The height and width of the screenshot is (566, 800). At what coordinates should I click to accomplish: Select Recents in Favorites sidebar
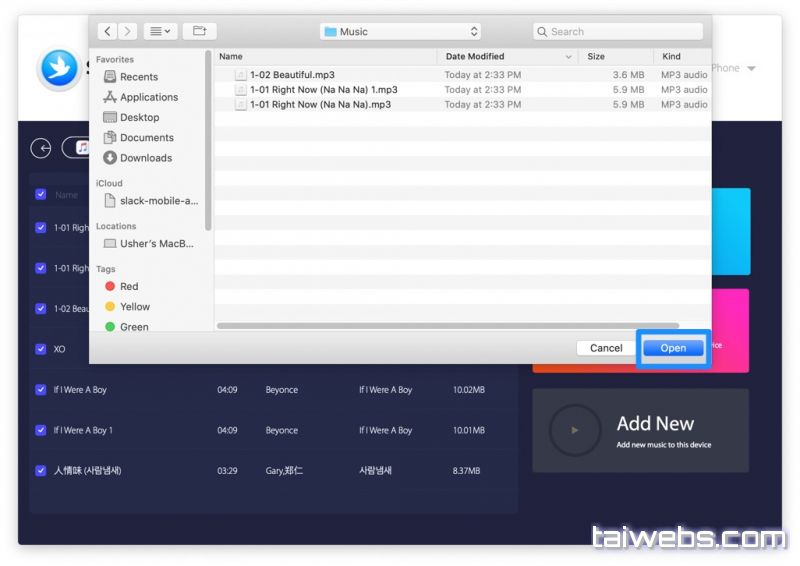(x=138, y=77)
